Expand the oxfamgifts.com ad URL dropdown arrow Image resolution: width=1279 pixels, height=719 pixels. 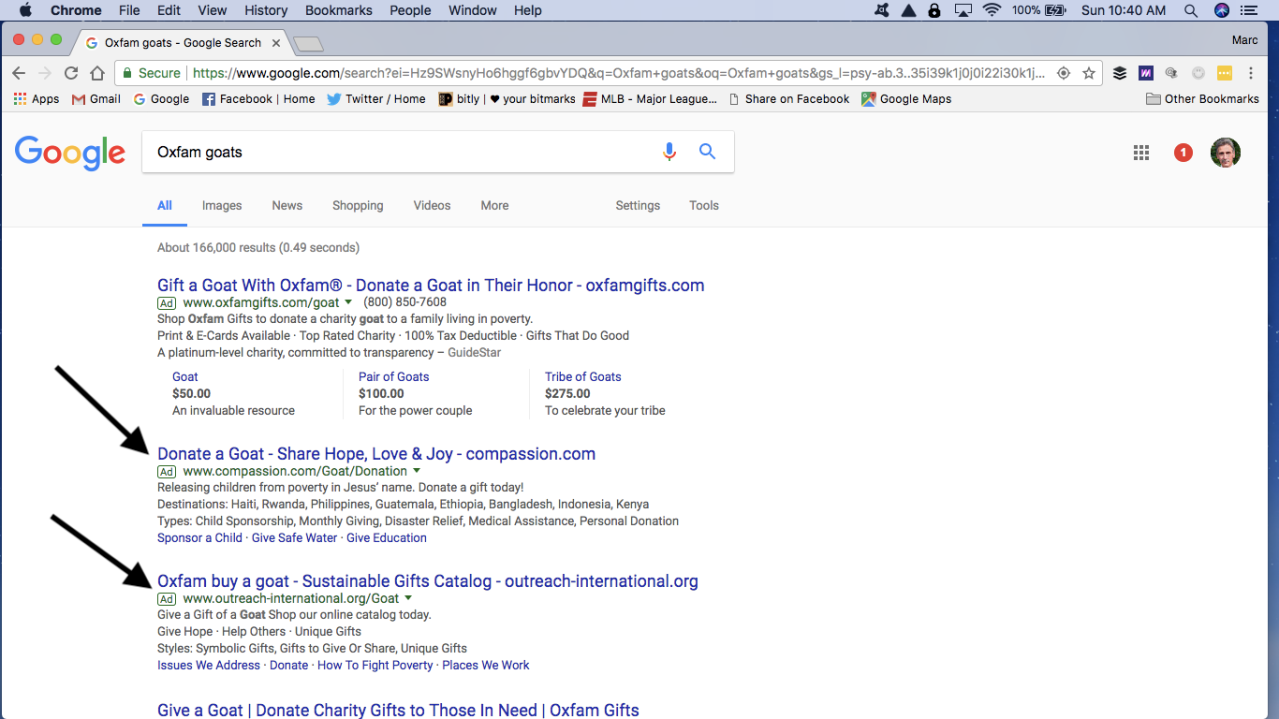[x=349, y=302]
